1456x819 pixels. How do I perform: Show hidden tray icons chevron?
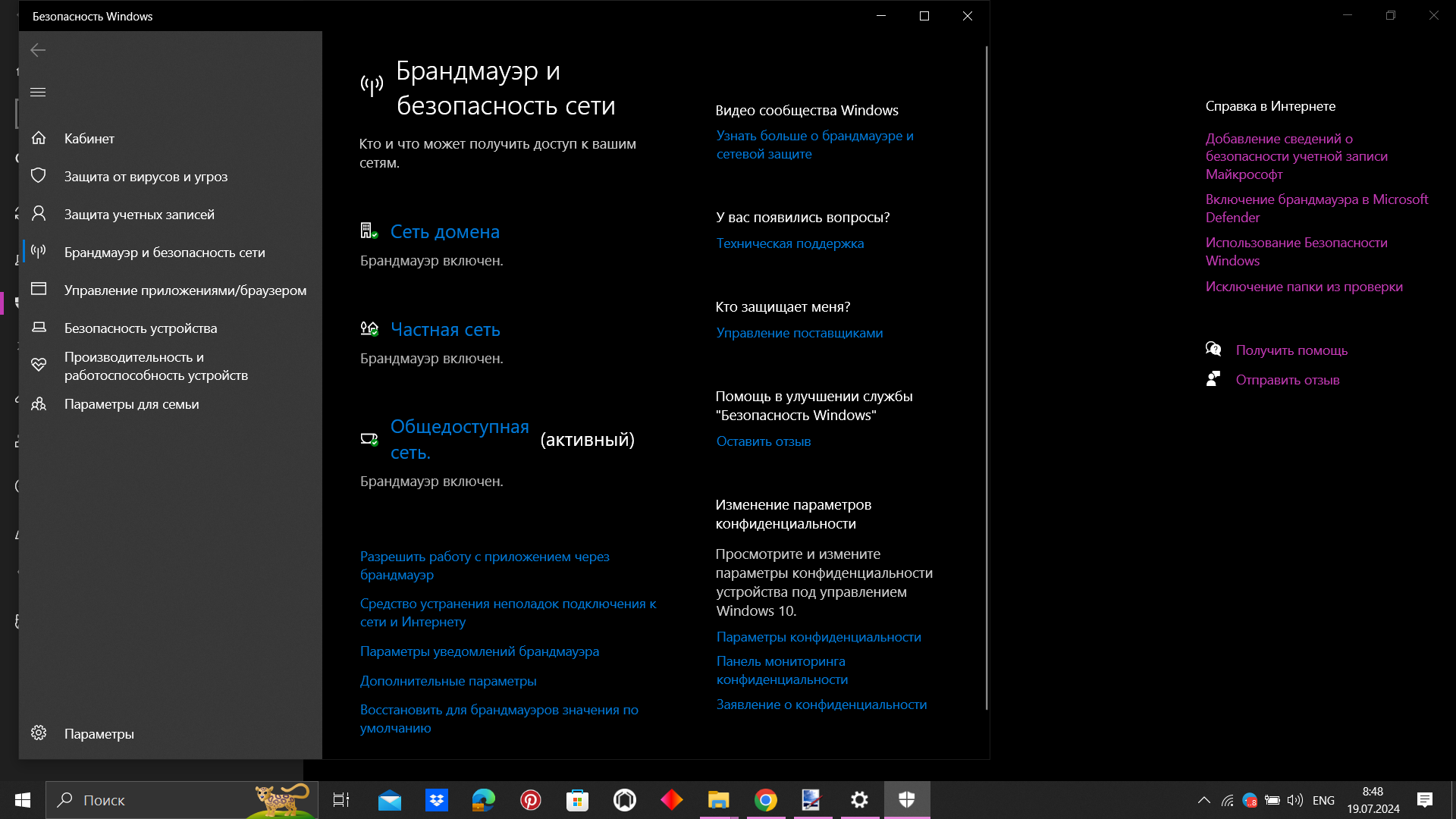tap(1203, 800)
